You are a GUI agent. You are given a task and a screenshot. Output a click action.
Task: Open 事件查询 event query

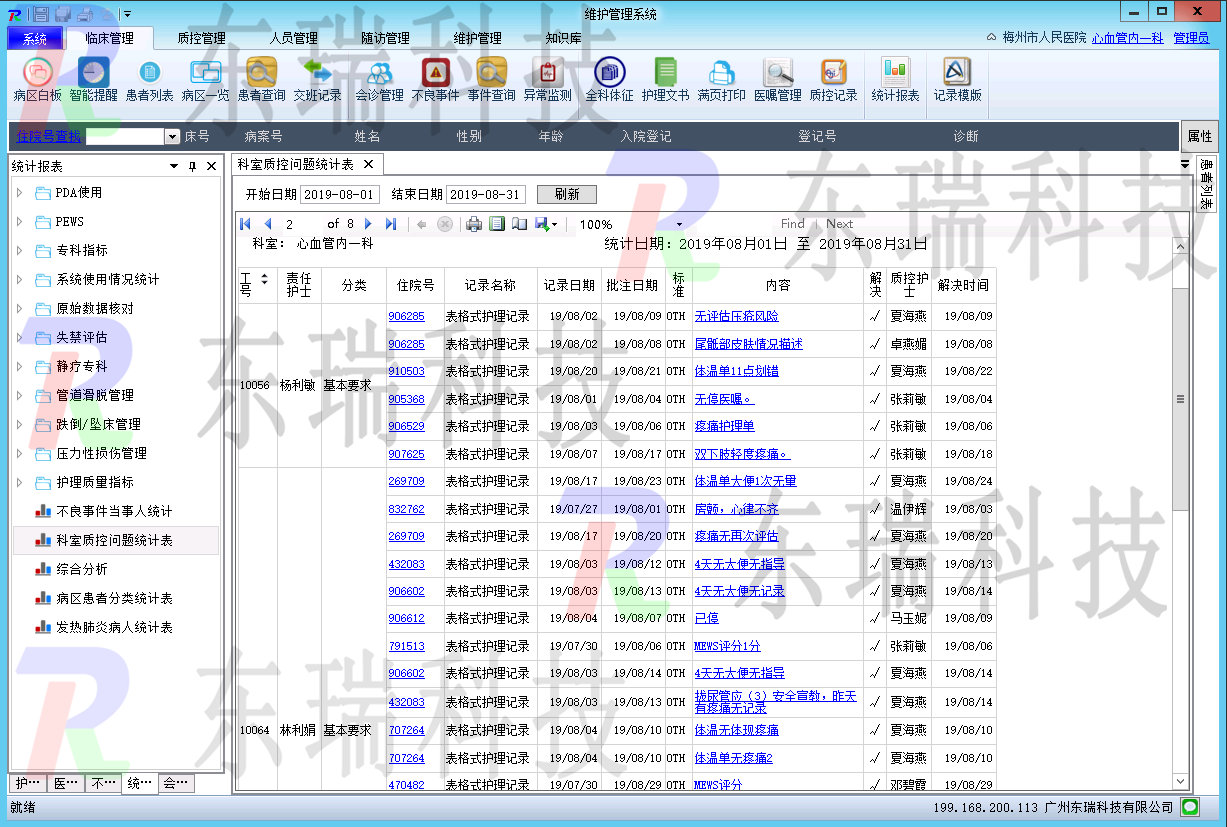(x=491, y=80)
